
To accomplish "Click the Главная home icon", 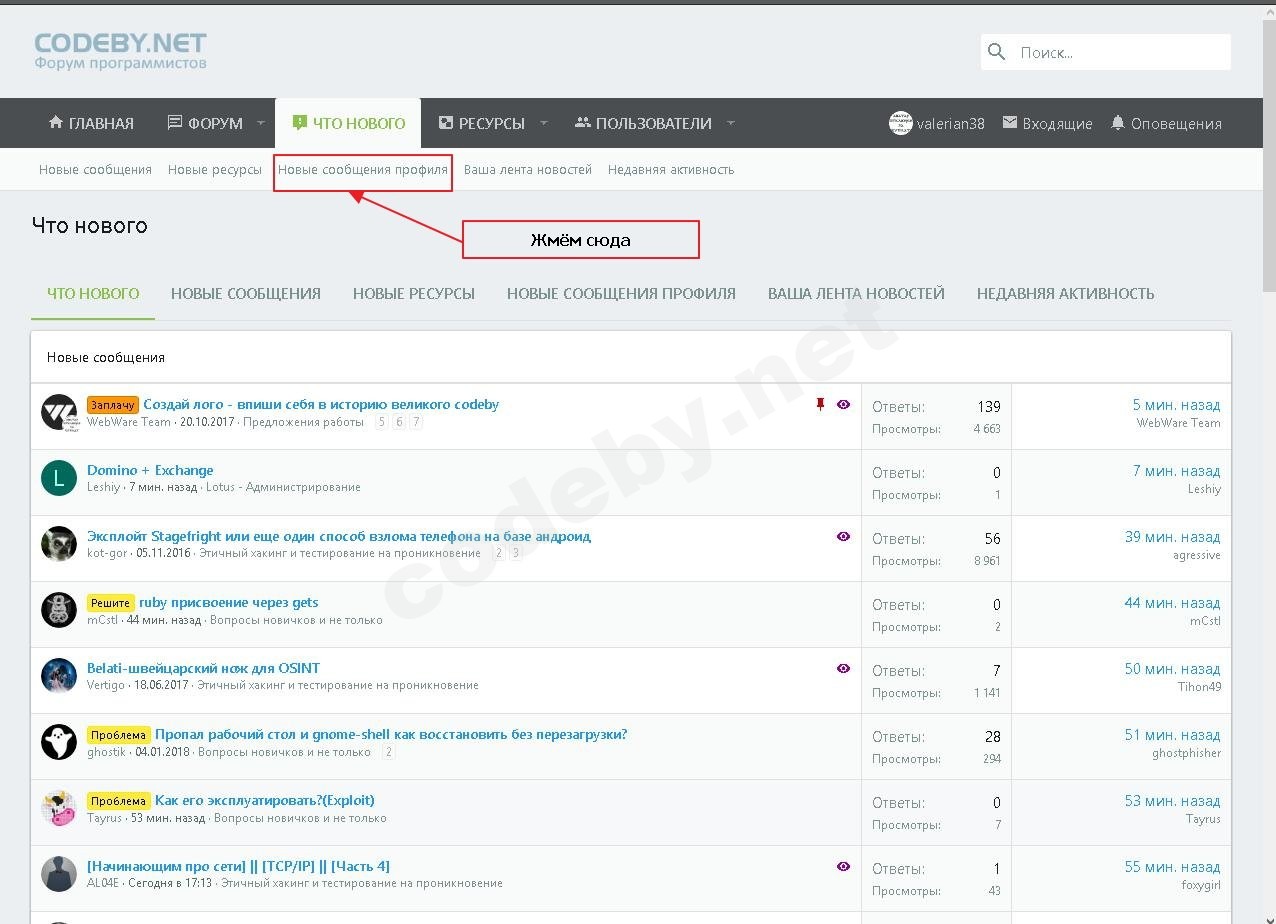I will (56, 123).
